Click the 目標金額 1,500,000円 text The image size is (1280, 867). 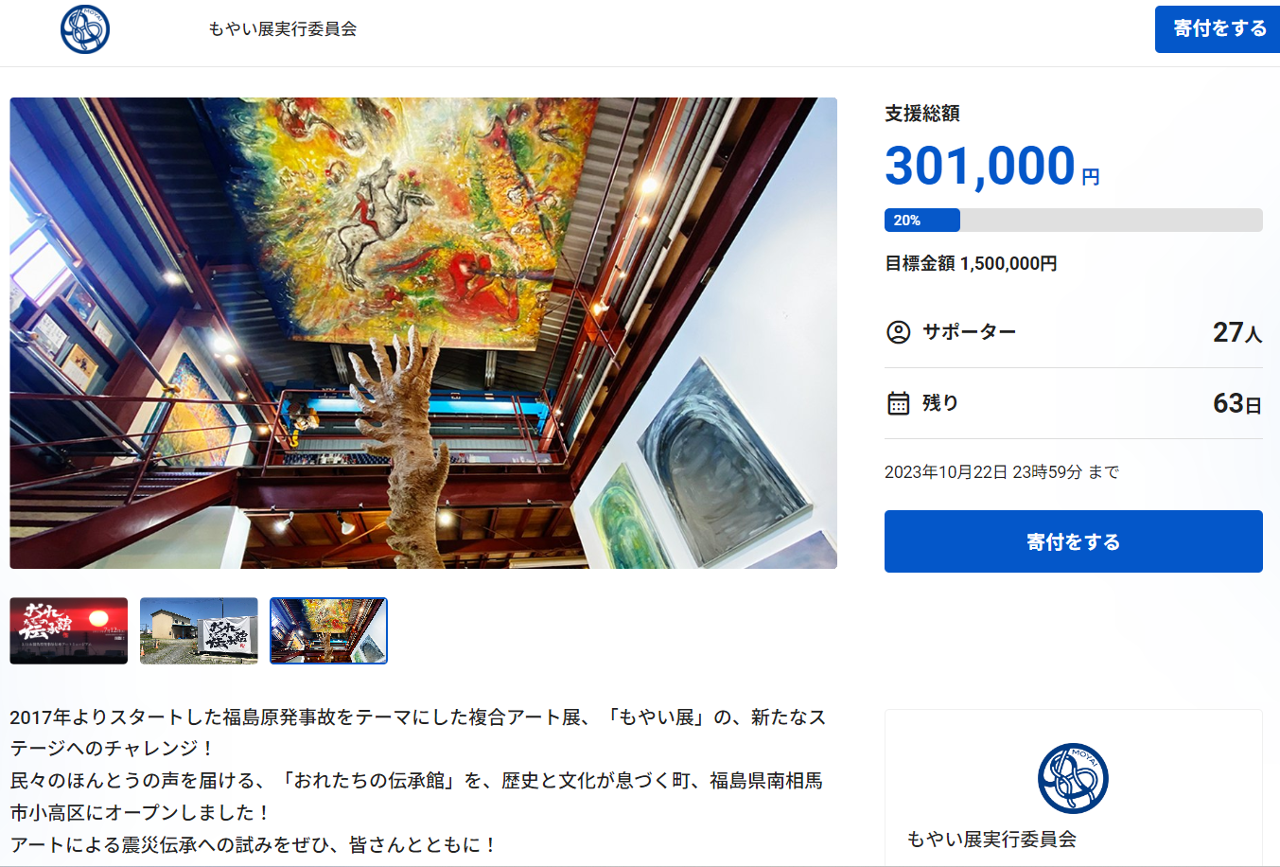[971, 264]
